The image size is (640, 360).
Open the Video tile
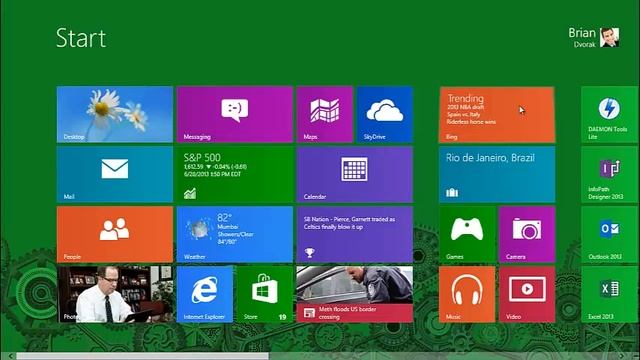coord(527,294)
